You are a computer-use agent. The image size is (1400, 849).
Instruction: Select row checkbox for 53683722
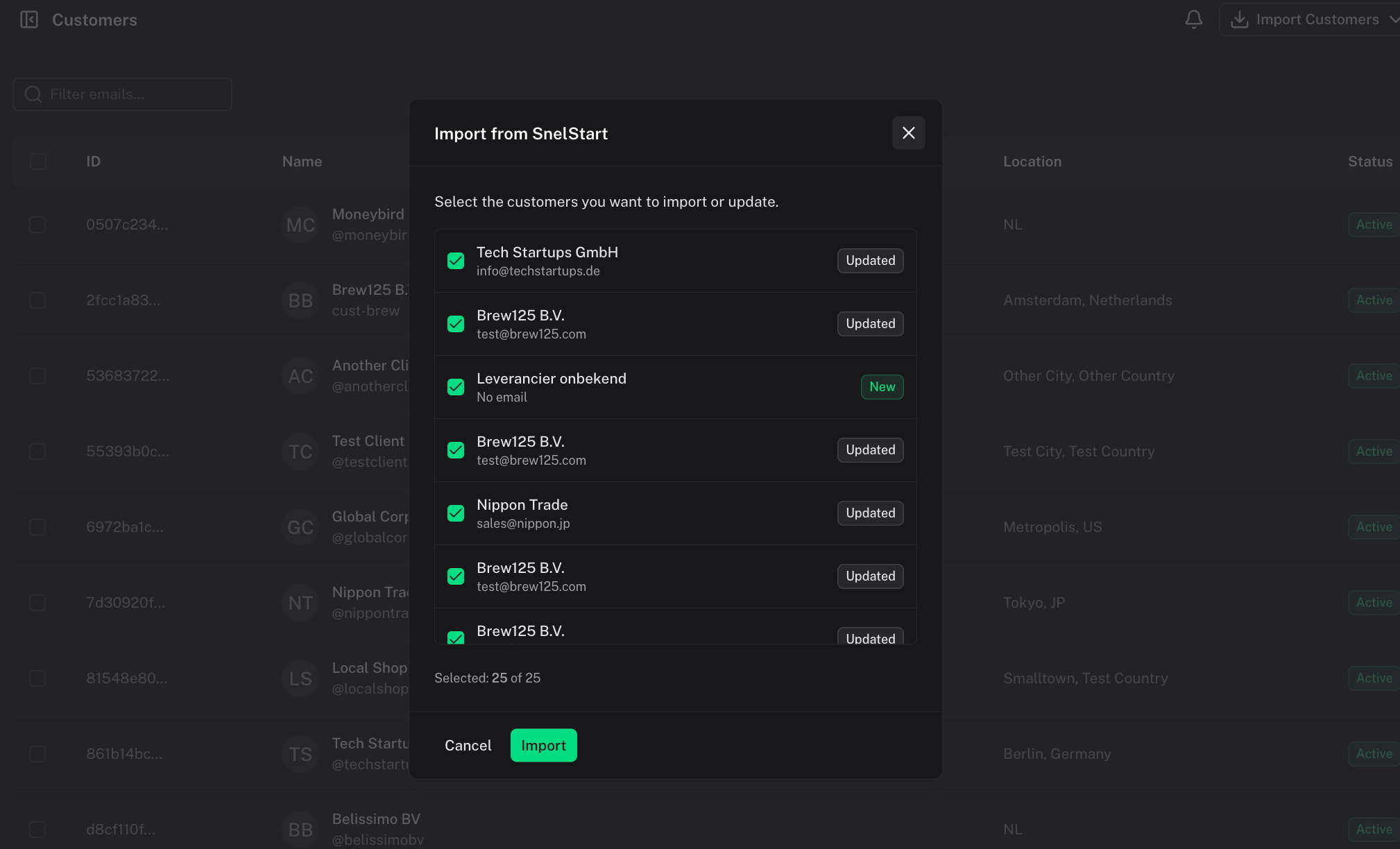pos(37,376)
